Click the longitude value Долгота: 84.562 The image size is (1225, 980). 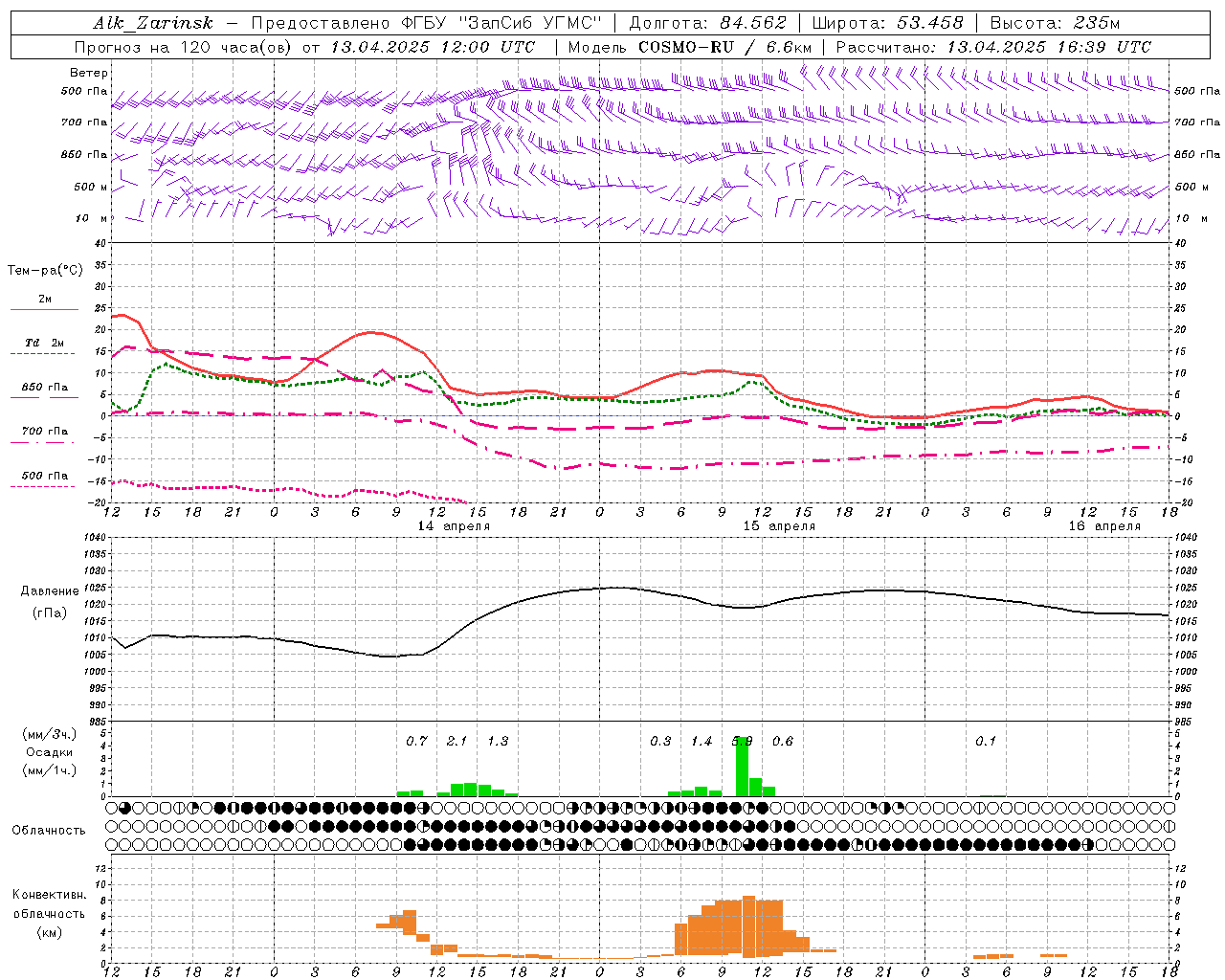coord(707,23)
